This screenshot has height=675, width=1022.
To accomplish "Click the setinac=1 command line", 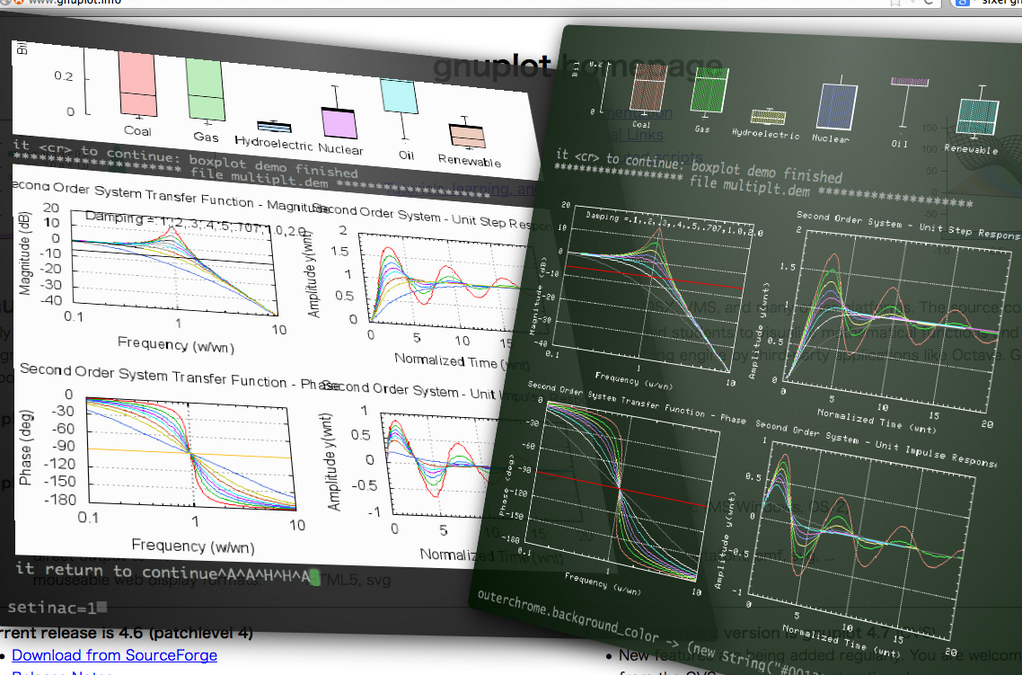I will (x=57, y=608).
